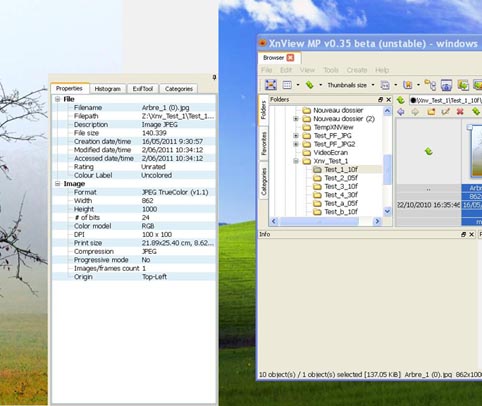Switch to the vertical Folders side tab
The image size is (482, 406).
(x=263, y=110)
